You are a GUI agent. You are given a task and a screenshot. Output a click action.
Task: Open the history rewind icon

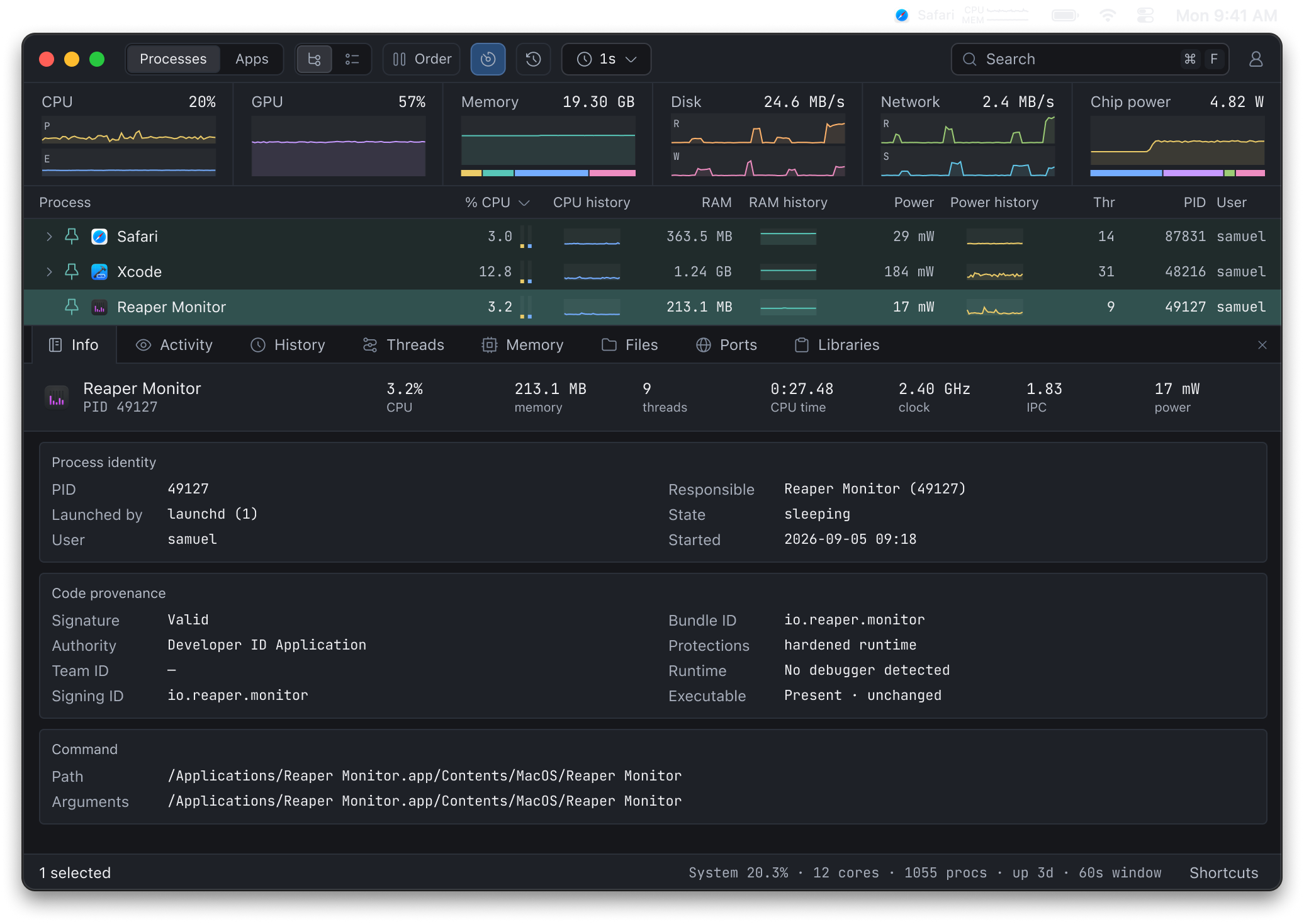tap(533, 59)
